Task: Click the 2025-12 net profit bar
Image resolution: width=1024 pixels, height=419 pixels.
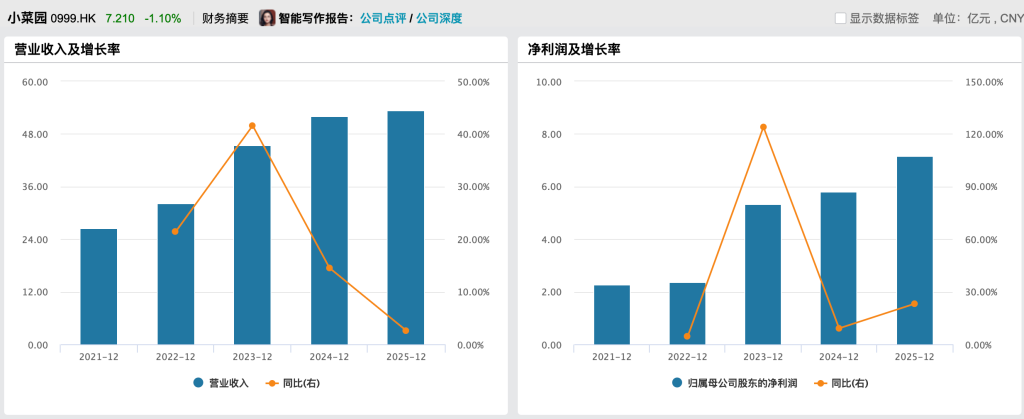Action: click(x=914, y=251)
